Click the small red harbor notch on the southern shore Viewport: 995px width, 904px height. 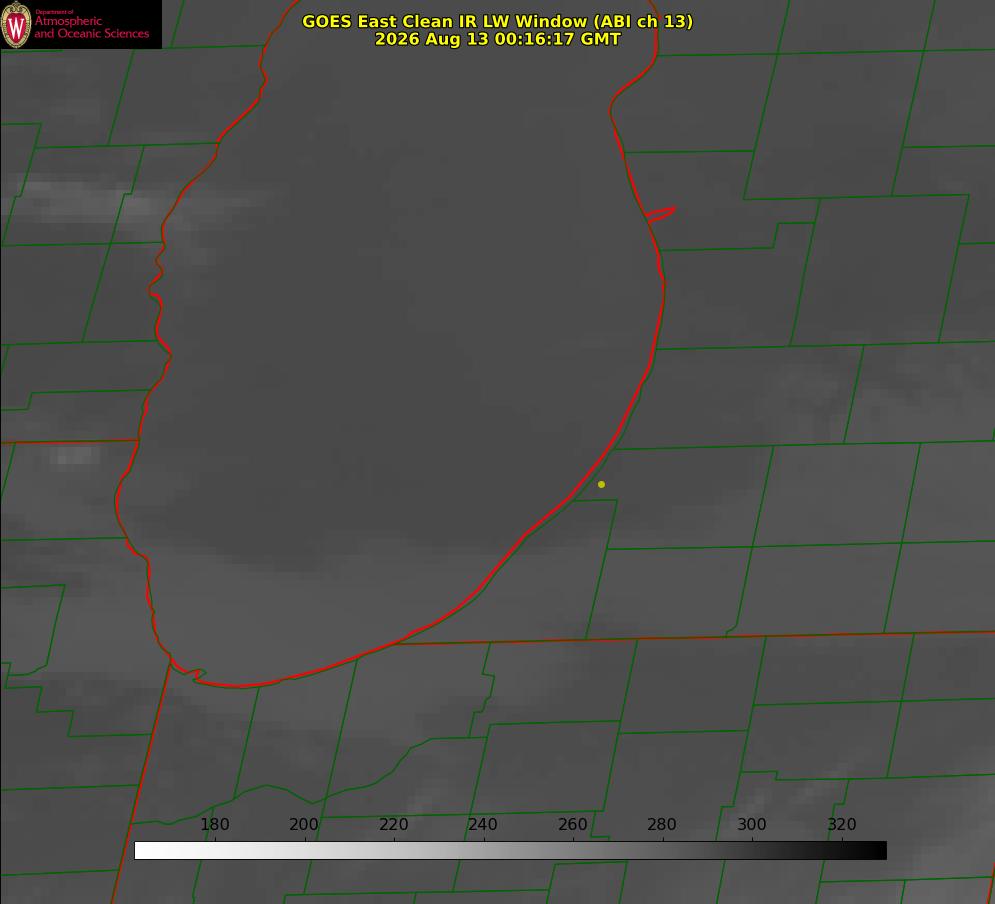point(195,675)
